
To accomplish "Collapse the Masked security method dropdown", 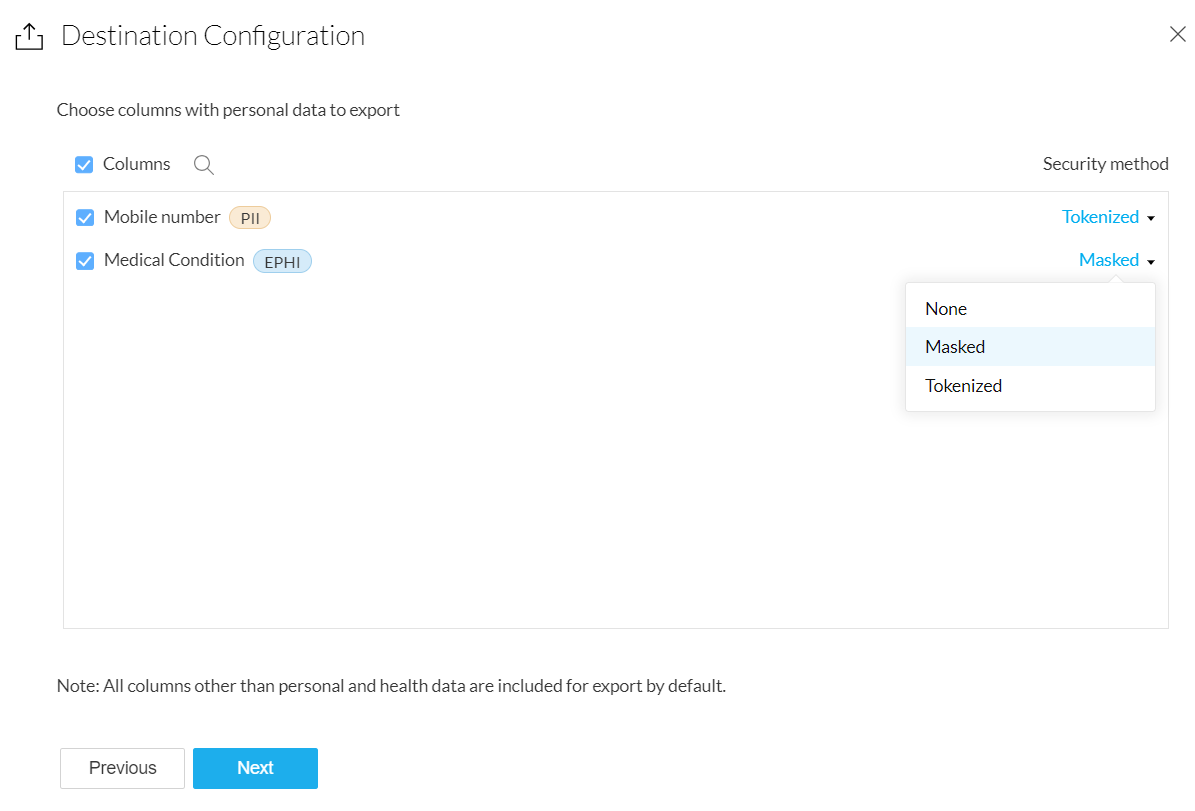I will (1109, 260).
